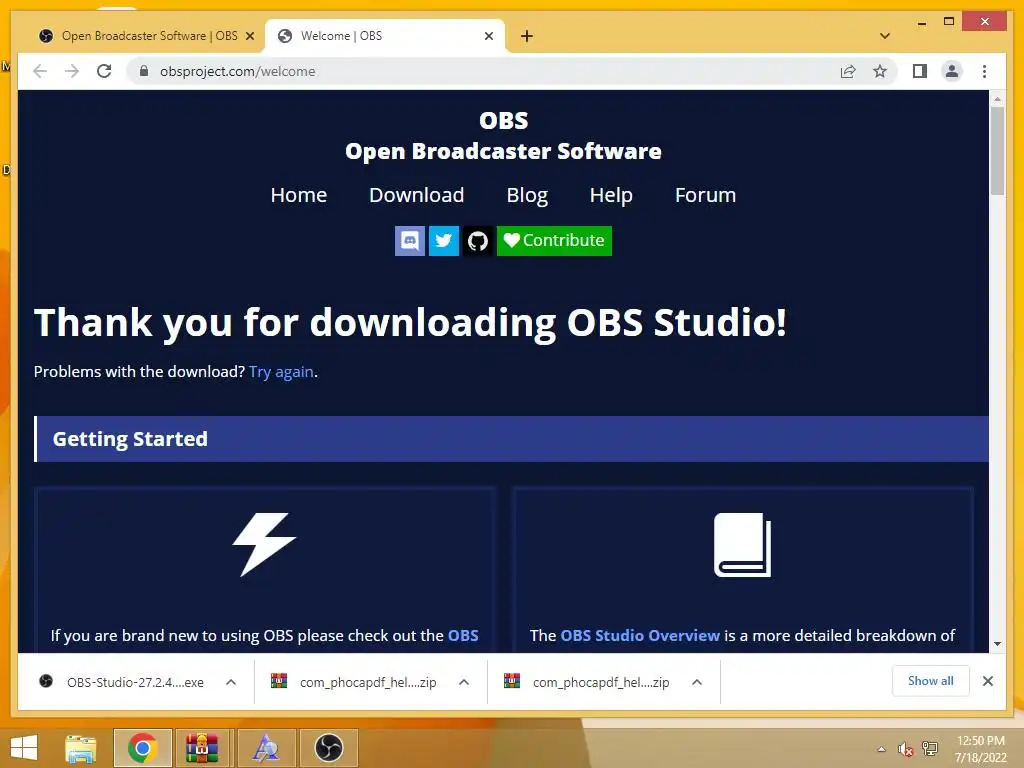
Task: Open the Help navigation link
Action: pyautogui.click(x=611, y=195)
